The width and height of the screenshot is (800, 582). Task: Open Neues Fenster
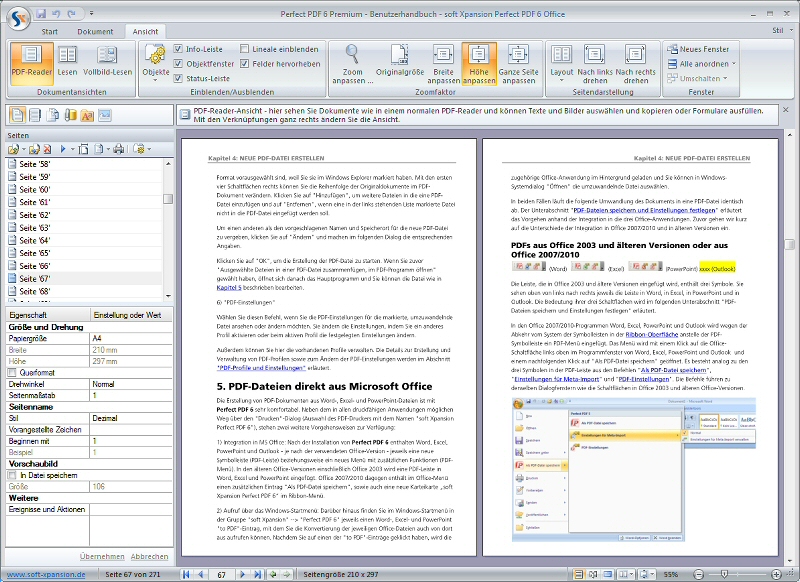tap(698, 49)
